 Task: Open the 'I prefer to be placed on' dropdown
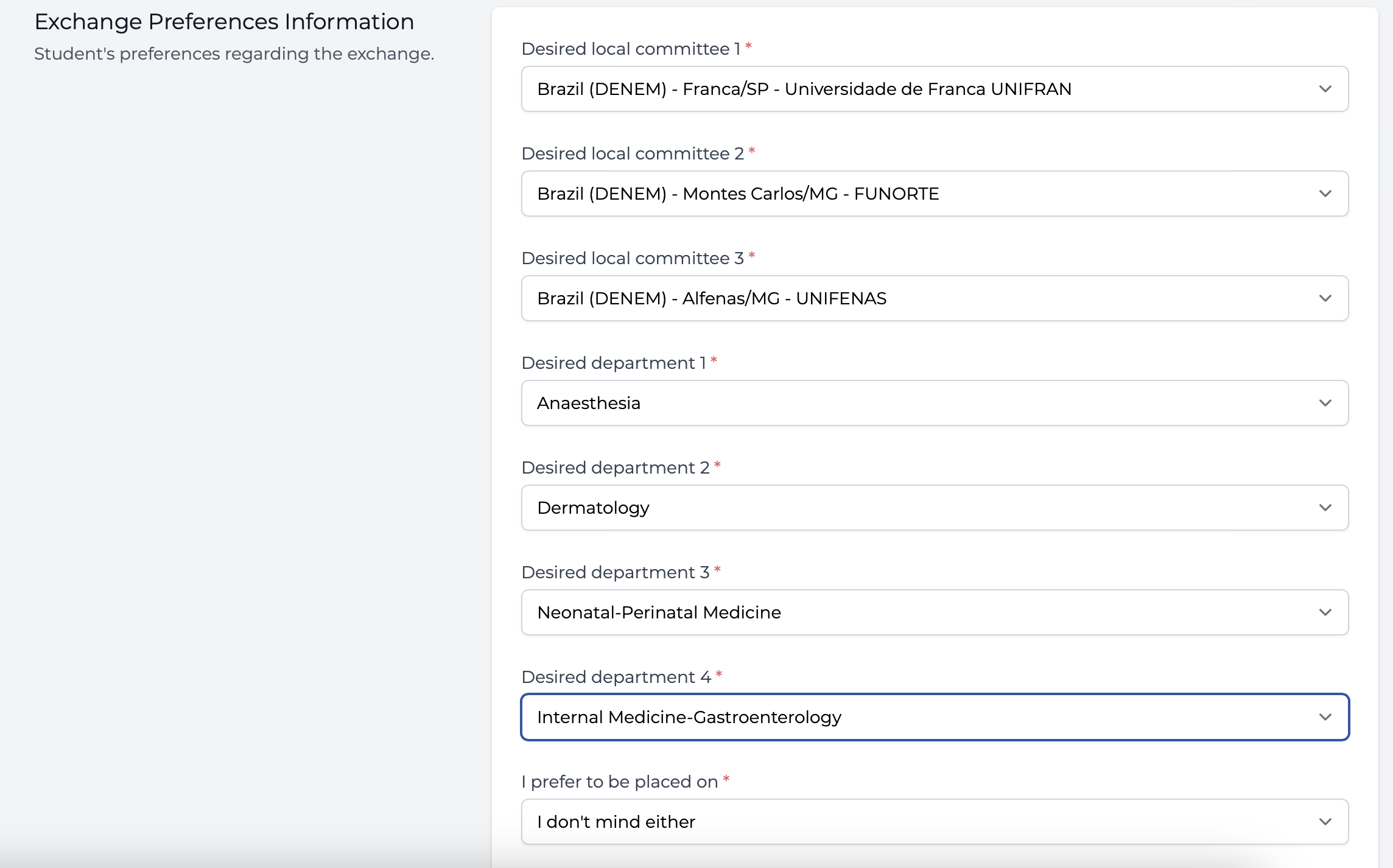tap(935, 822)
